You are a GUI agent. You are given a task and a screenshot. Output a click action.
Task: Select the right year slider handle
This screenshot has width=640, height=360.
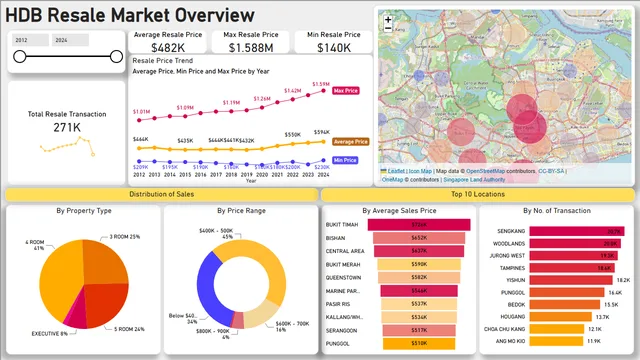(x=116, y=56)
